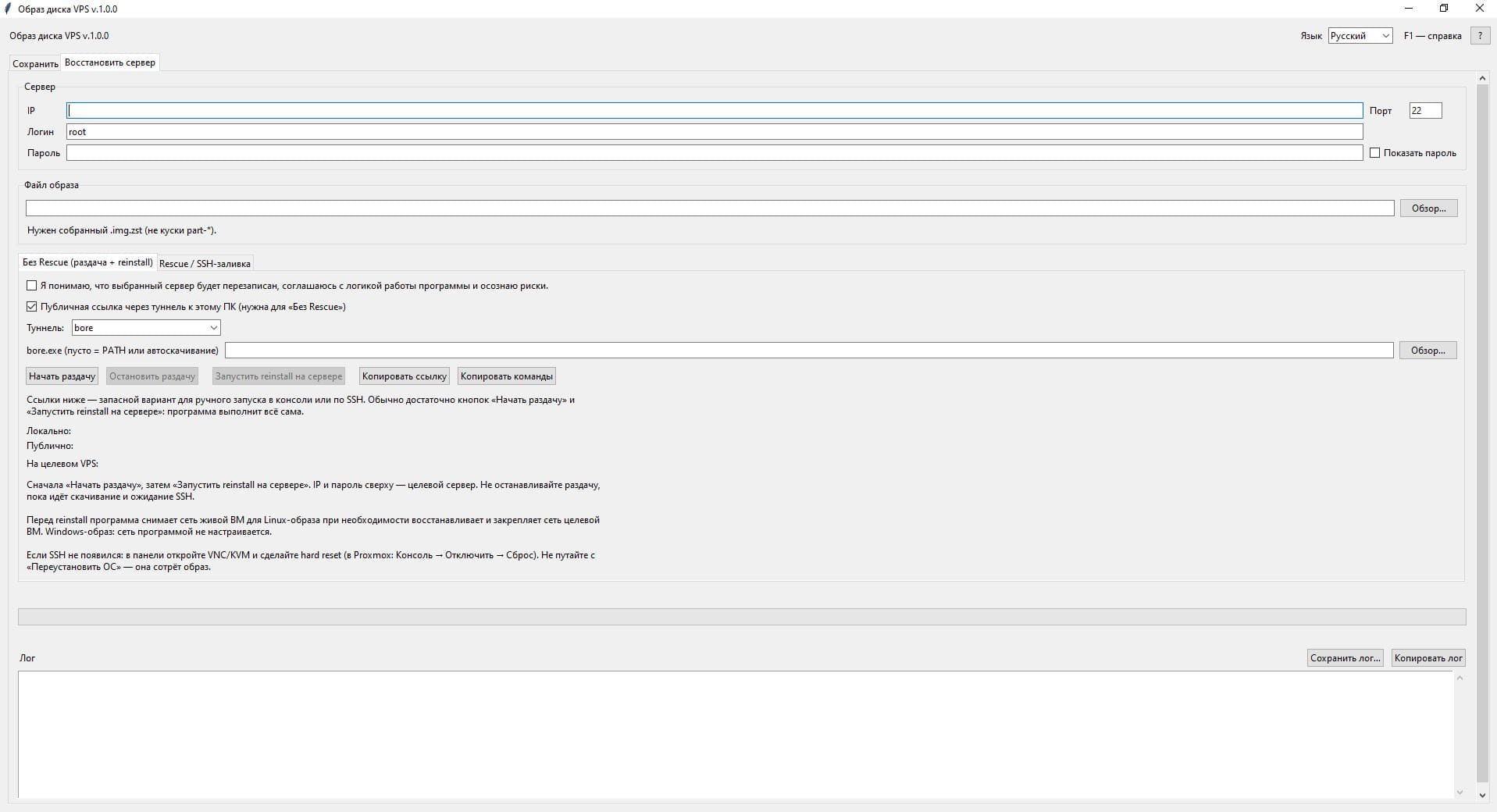The width and height of the screenshot is (1497, 812).
Task: Click the main window vertical scrollbar
Action: pyautogui.click(x=1483, y=433)
